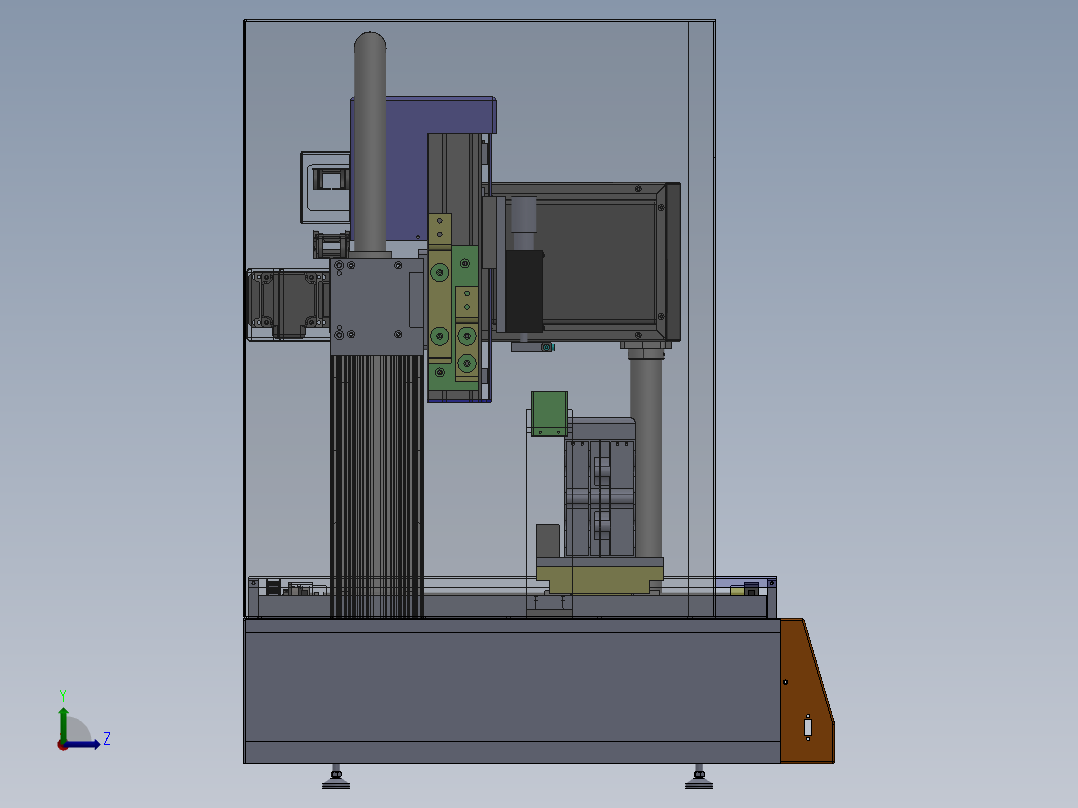
Task: Select the white connector cutout on brown panel
Action: [x=808, y=728]
